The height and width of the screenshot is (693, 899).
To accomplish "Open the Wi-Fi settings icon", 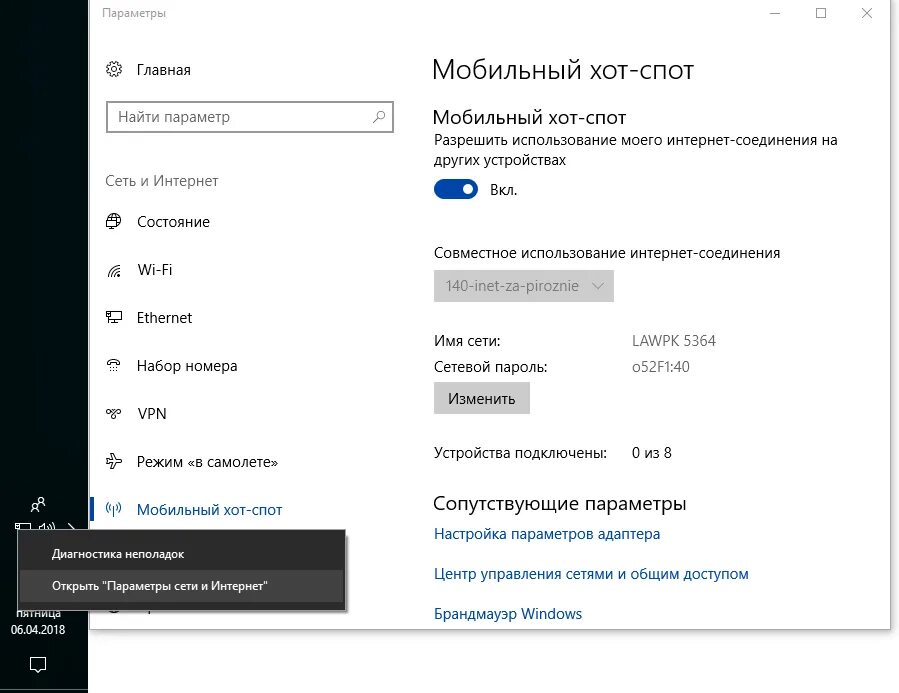I will pos(114,270).
